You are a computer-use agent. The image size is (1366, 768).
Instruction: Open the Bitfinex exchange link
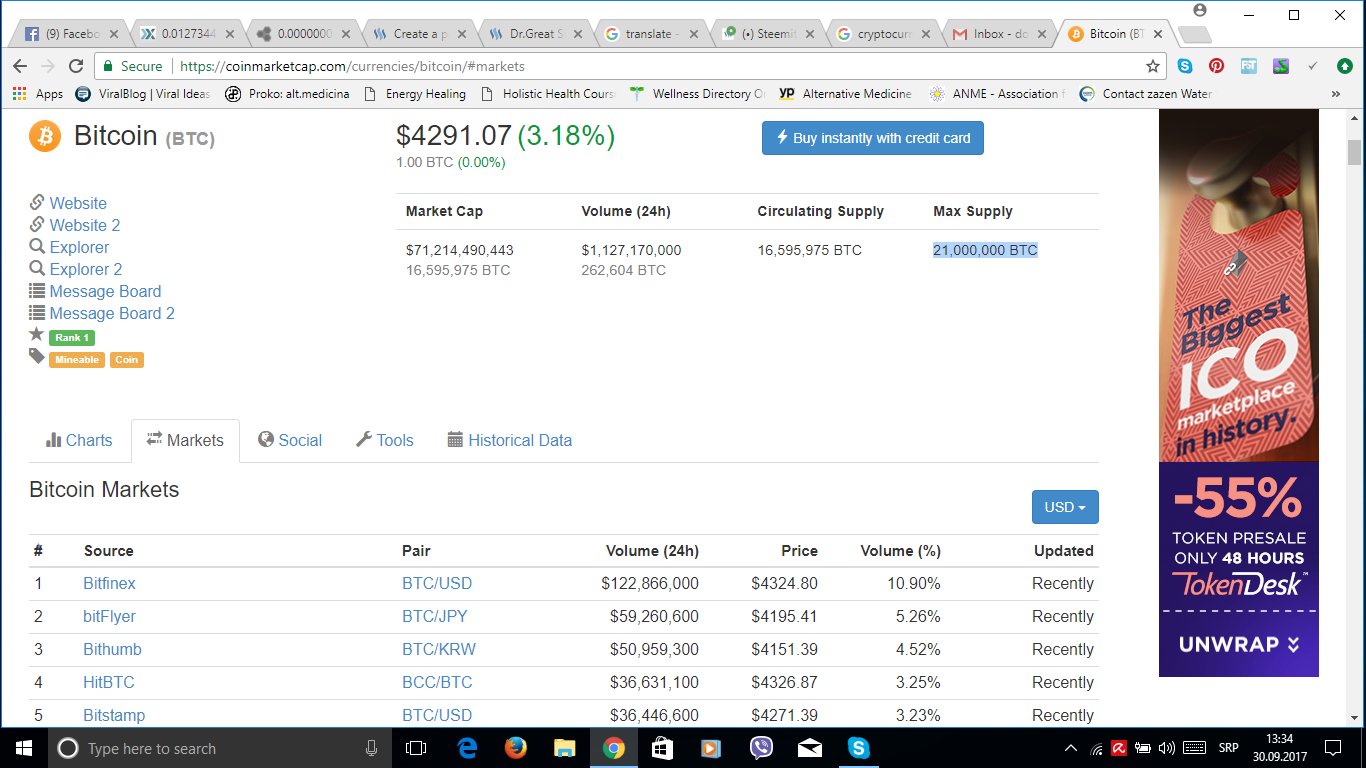click(109, 583)
